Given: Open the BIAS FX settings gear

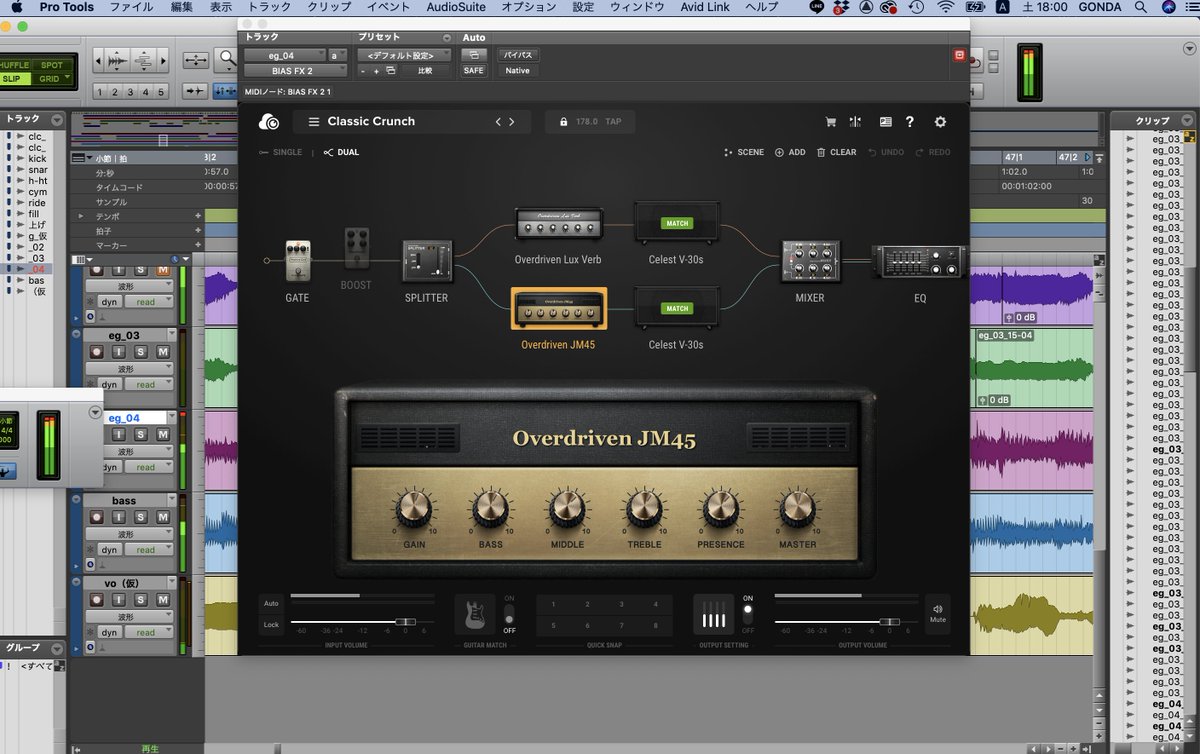Looking at the screenshot, I should (940, 122).
